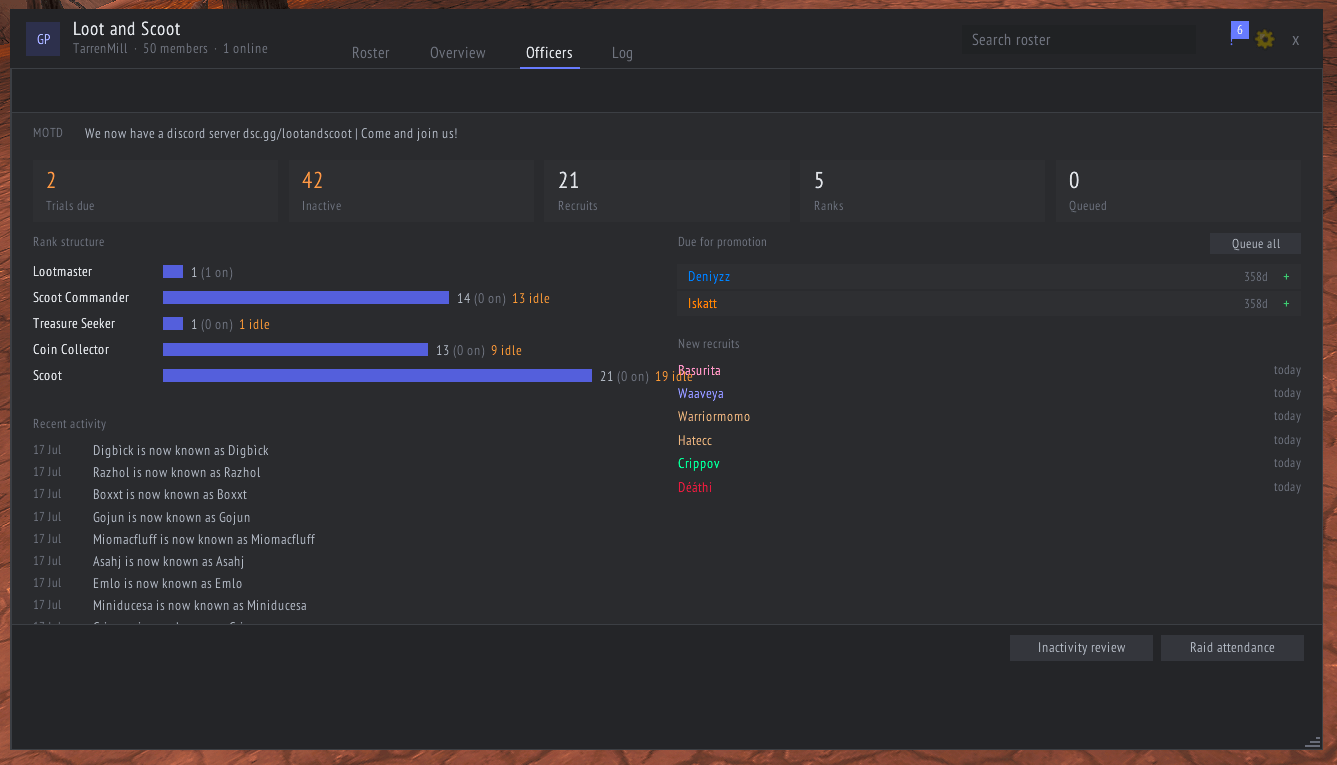This screenshot has width=1337, height=765.
Task: Select the Trials due stat card
Action: click(156, 190)
